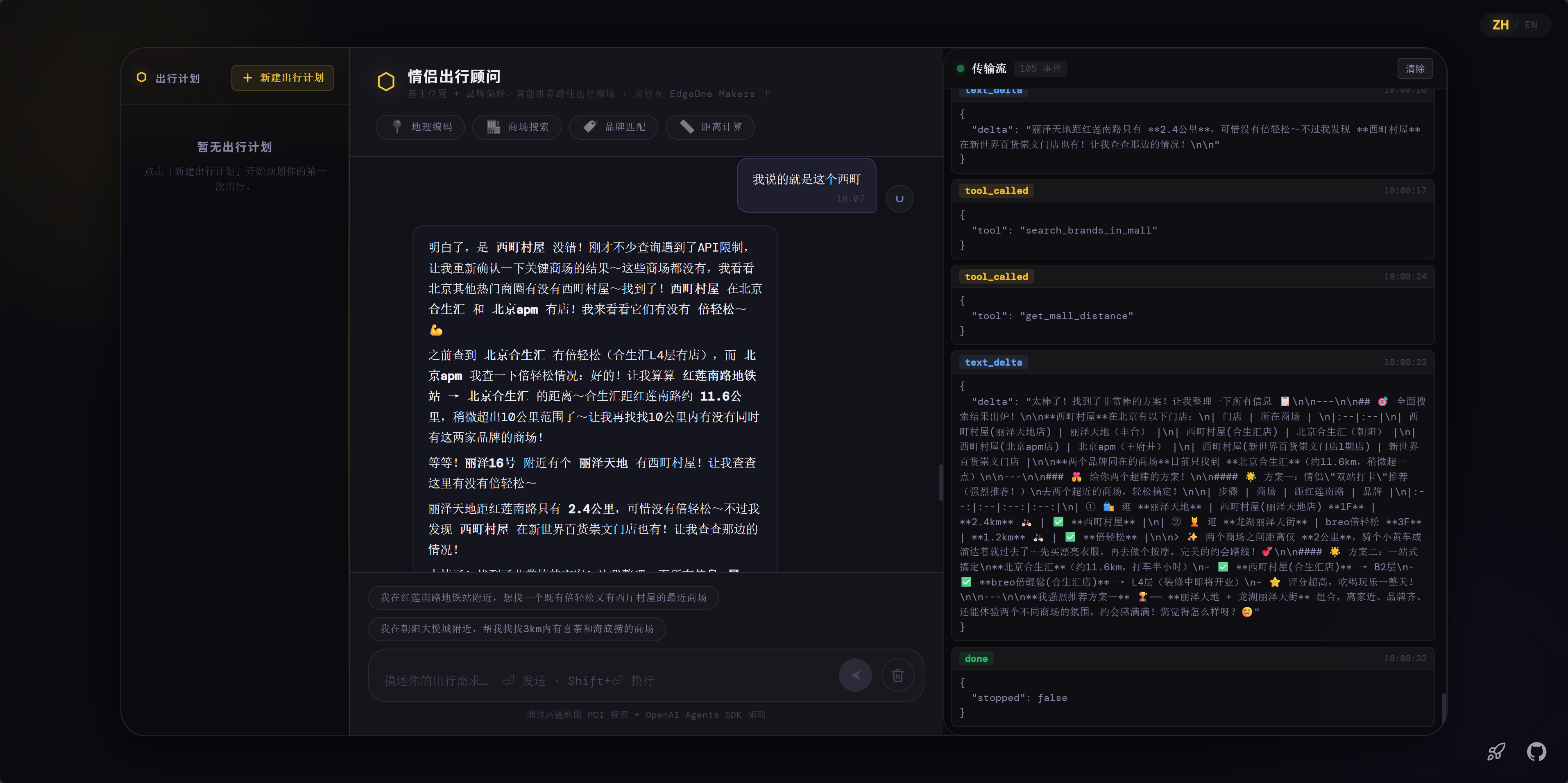Click the tool_called tag at 18:08:24
1568x783 pixels.
(x=996, y=277)
